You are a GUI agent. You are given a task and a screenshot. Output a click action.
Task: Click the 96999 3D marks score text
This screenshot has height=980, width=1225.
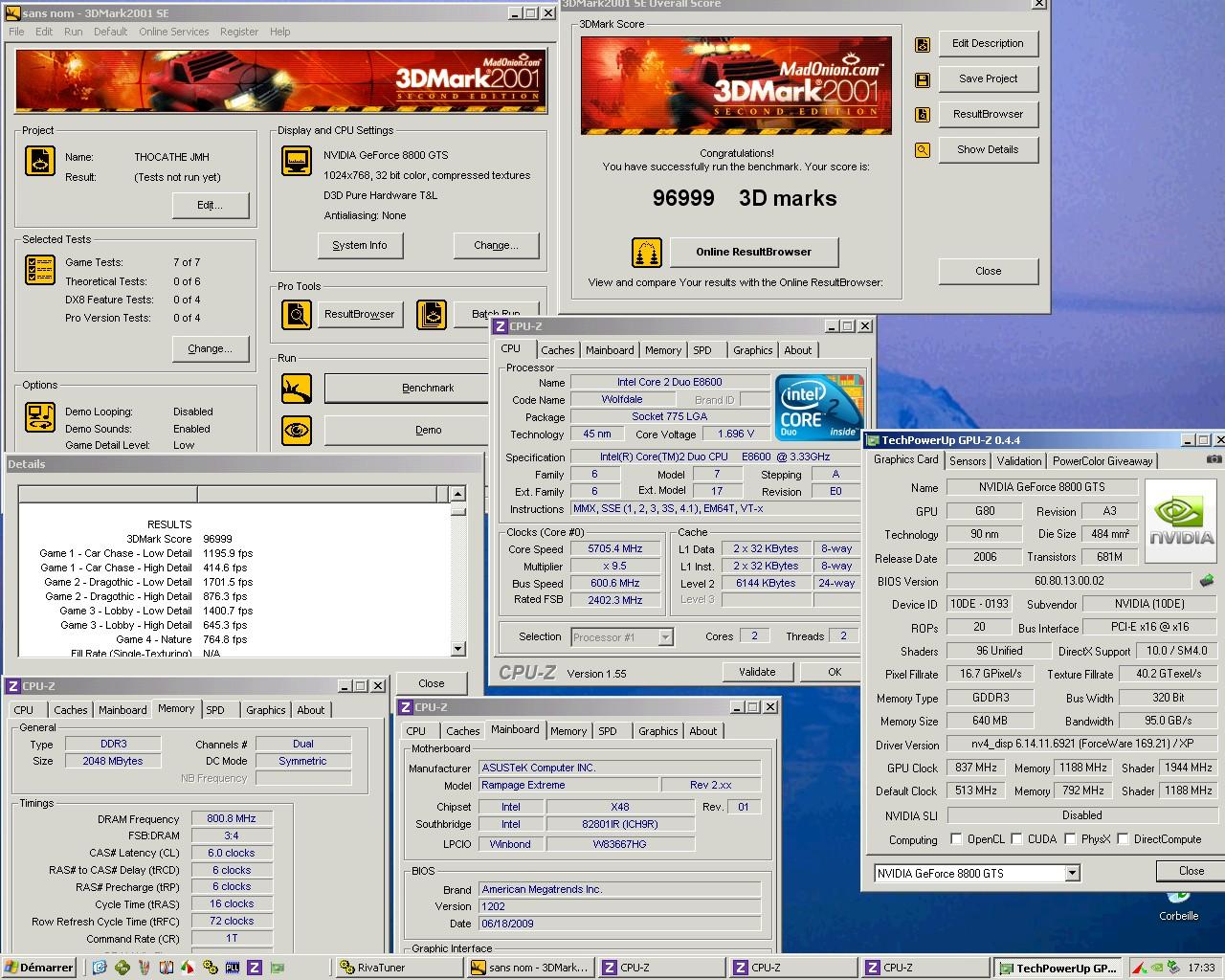coord(745,199)
